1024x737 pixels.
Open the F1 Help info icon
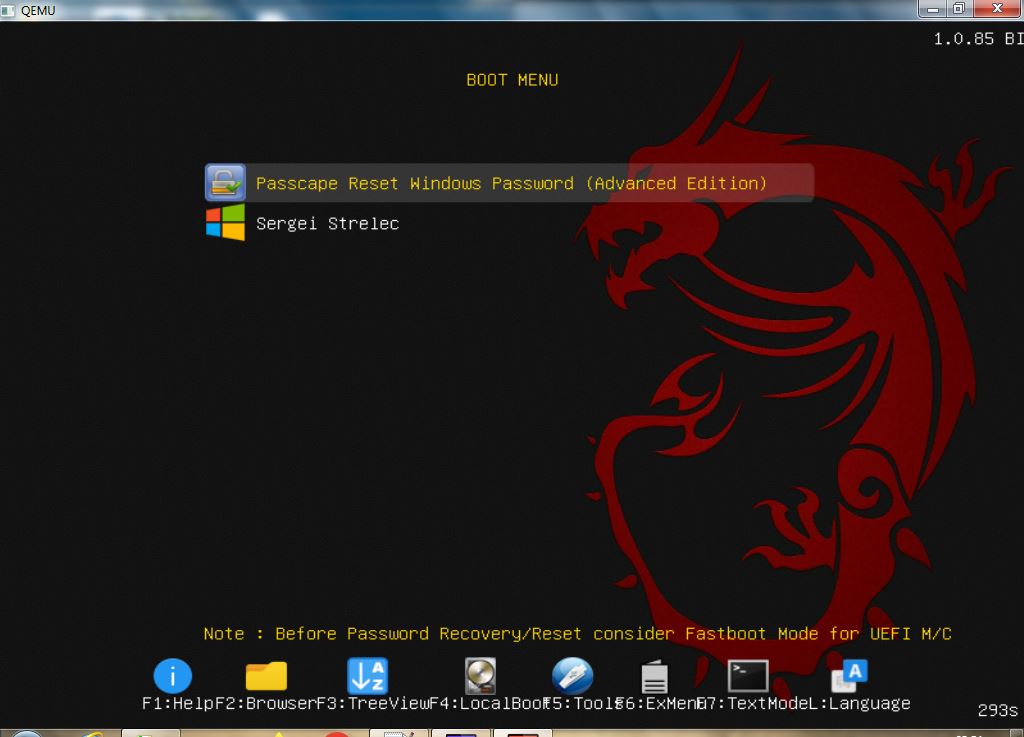click(x=172, y=676)
